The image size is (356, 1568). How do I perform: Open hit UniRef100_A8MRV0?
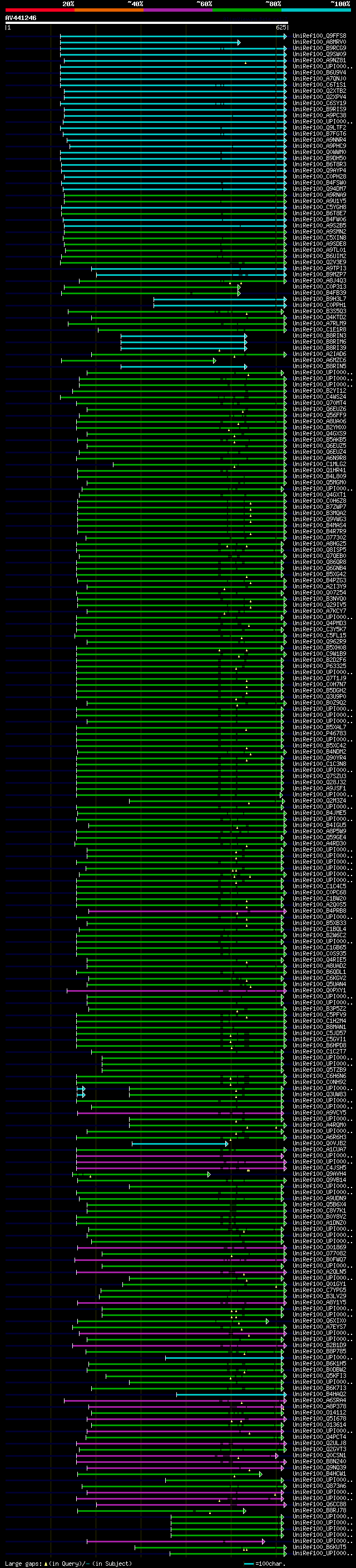tap(319, 42)
